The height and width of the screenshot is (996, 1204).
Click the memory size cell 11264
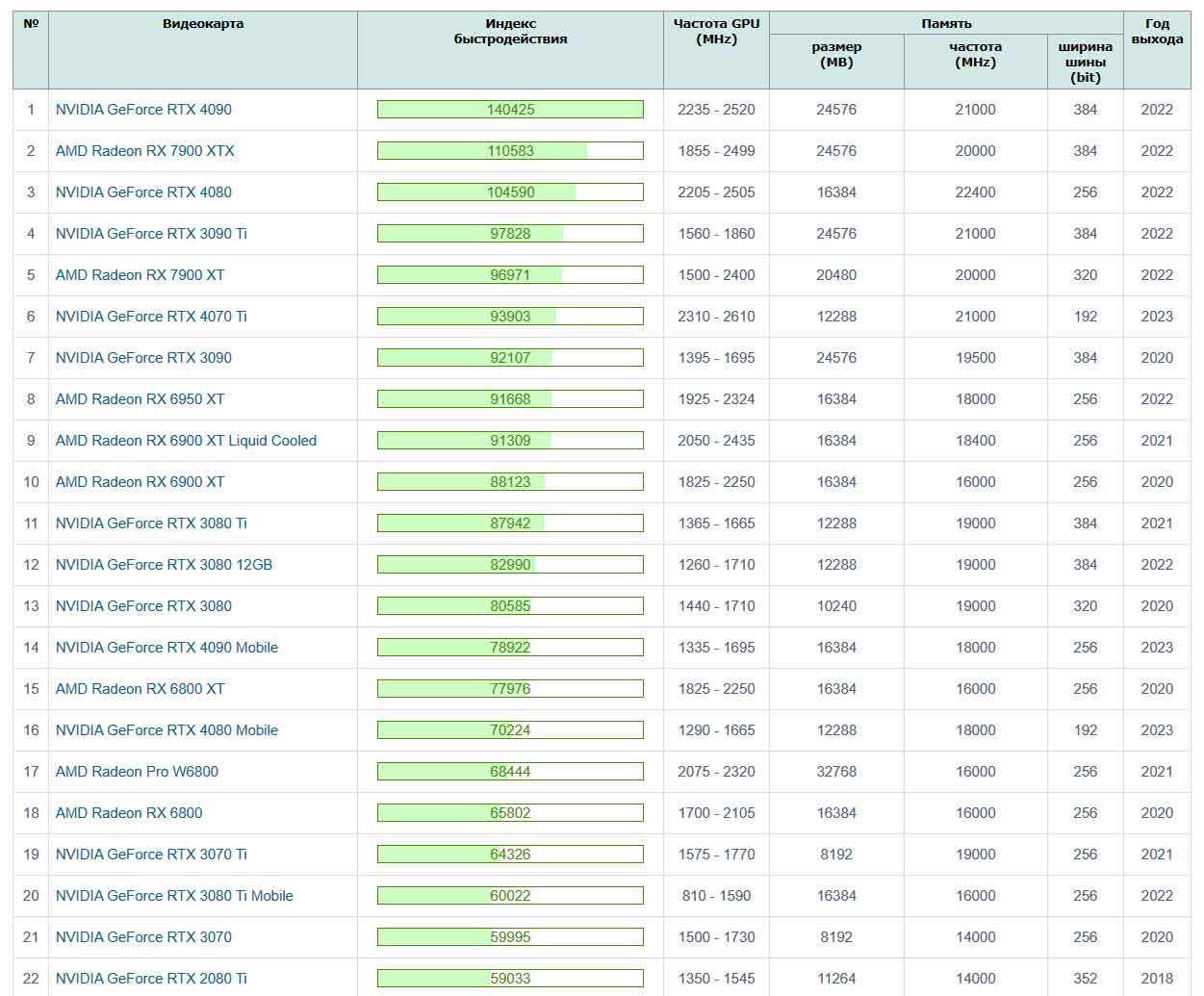coord(836,979)
